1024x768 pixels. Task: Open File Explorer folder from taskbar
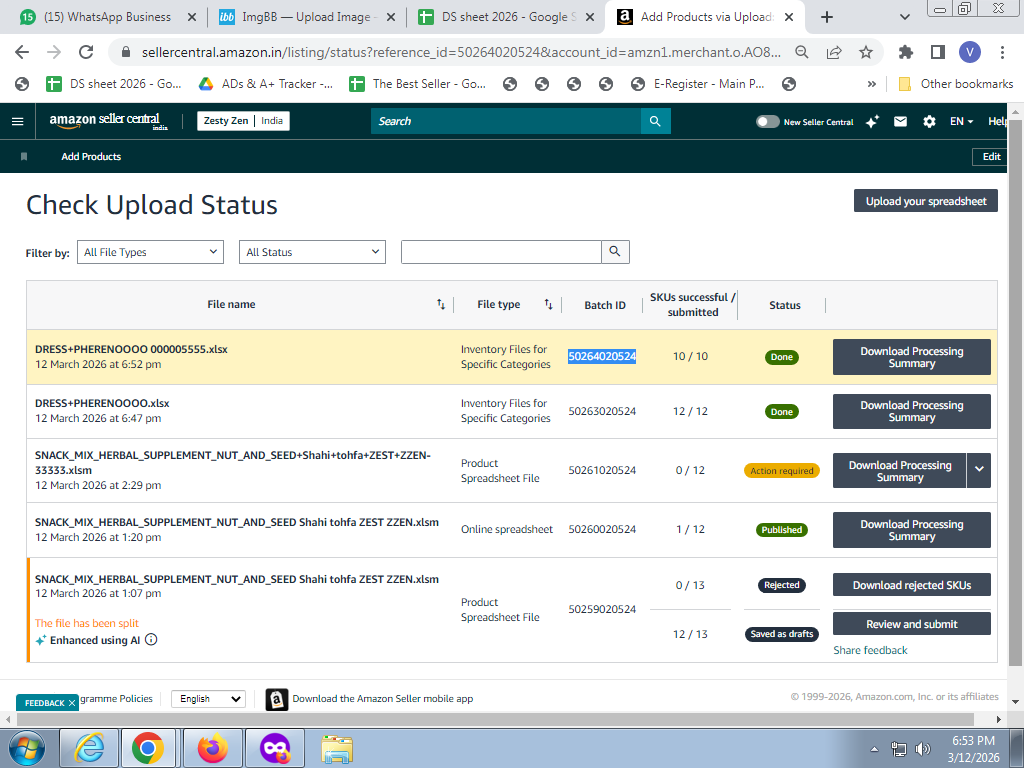(x=337, y=748)
